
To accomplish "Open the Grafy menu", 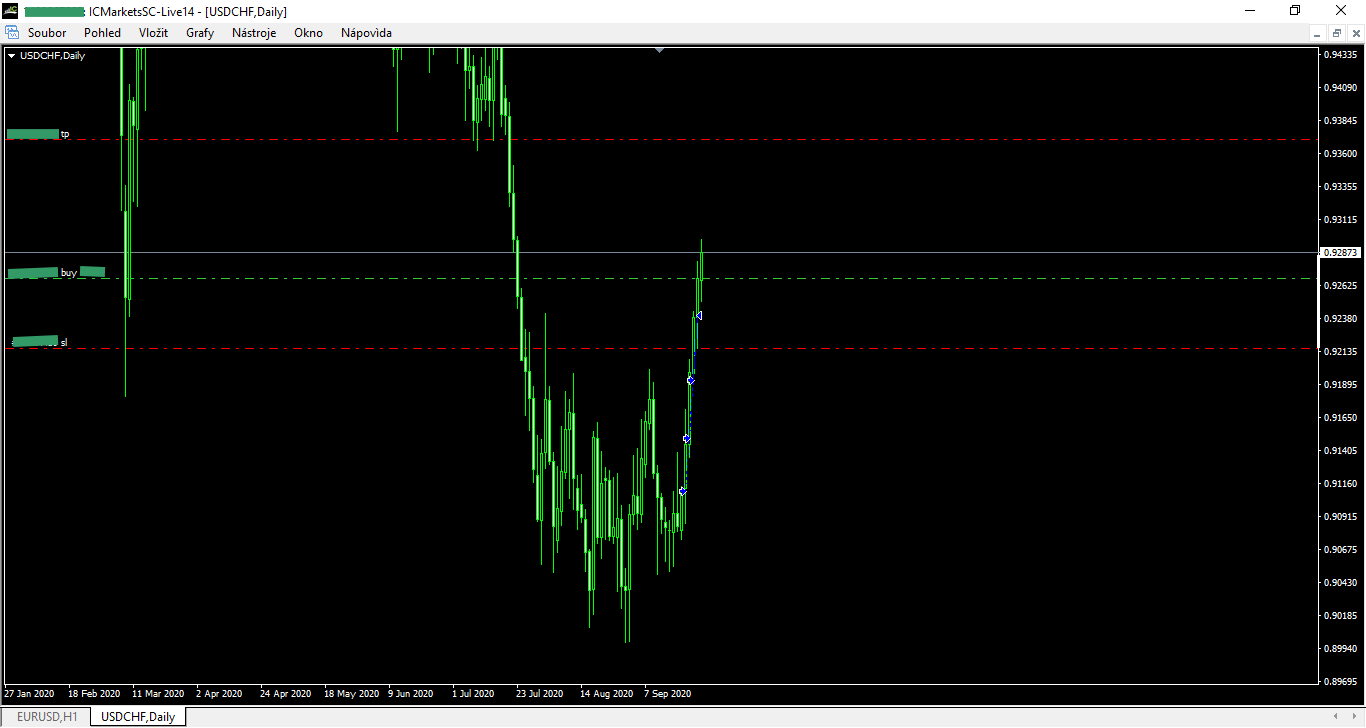I will (200, 33).
